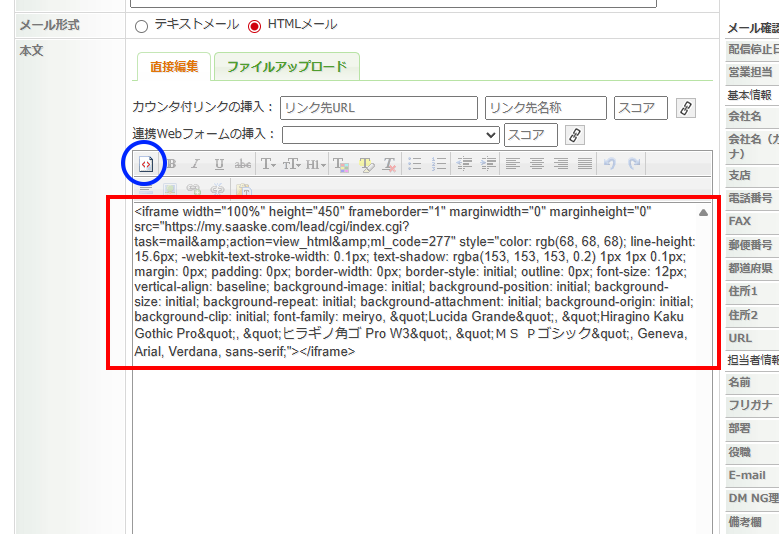Switch to ファイルアップロード tab
Viewport: 779px width, 534px height.
coord(286,67)
